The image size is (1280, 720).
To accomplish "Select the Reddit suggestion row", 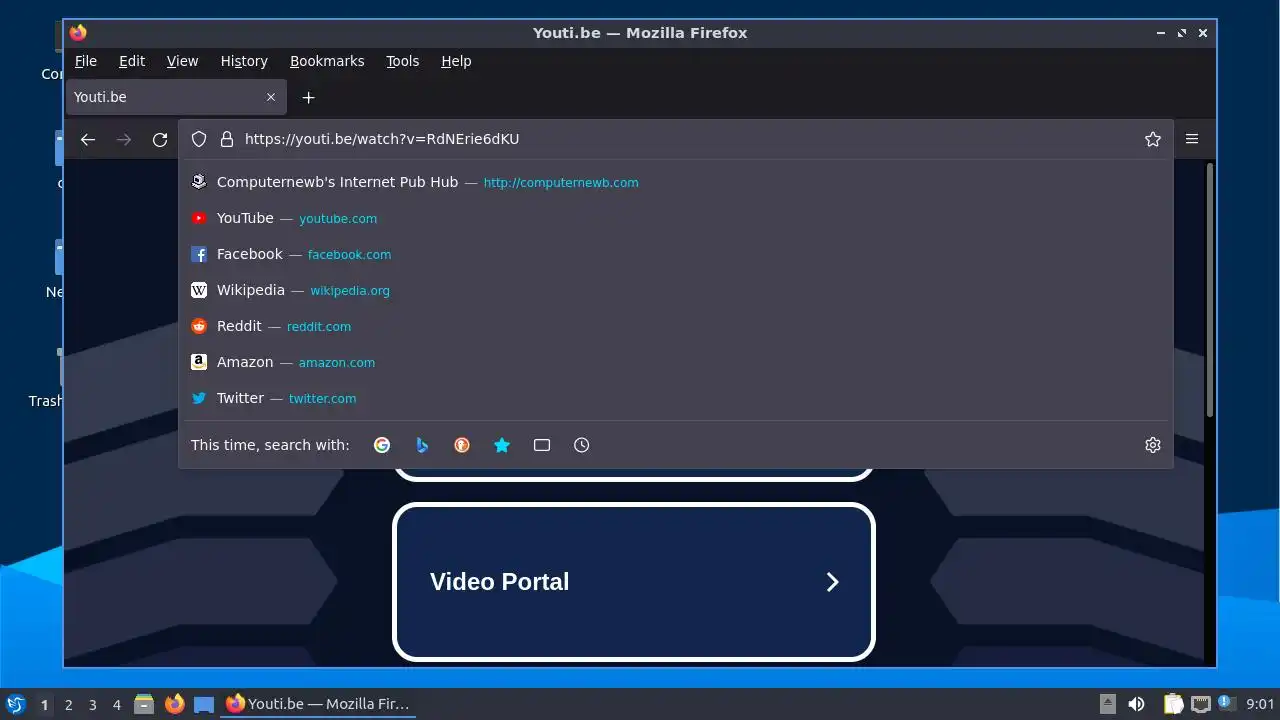I will pyautogui.click(x=676, y=326).
